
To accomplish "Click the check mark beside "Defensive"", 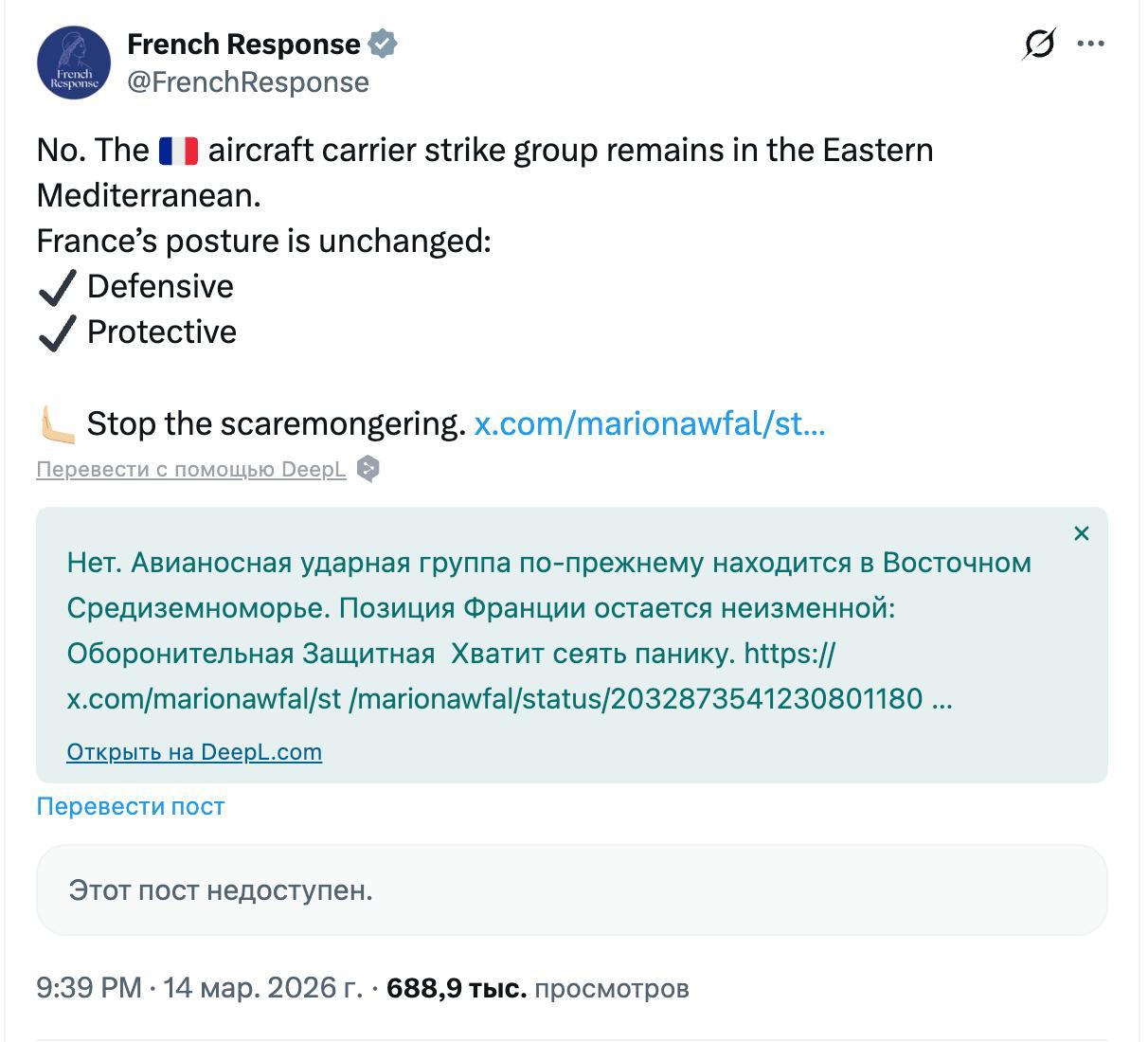I will 57,287.
